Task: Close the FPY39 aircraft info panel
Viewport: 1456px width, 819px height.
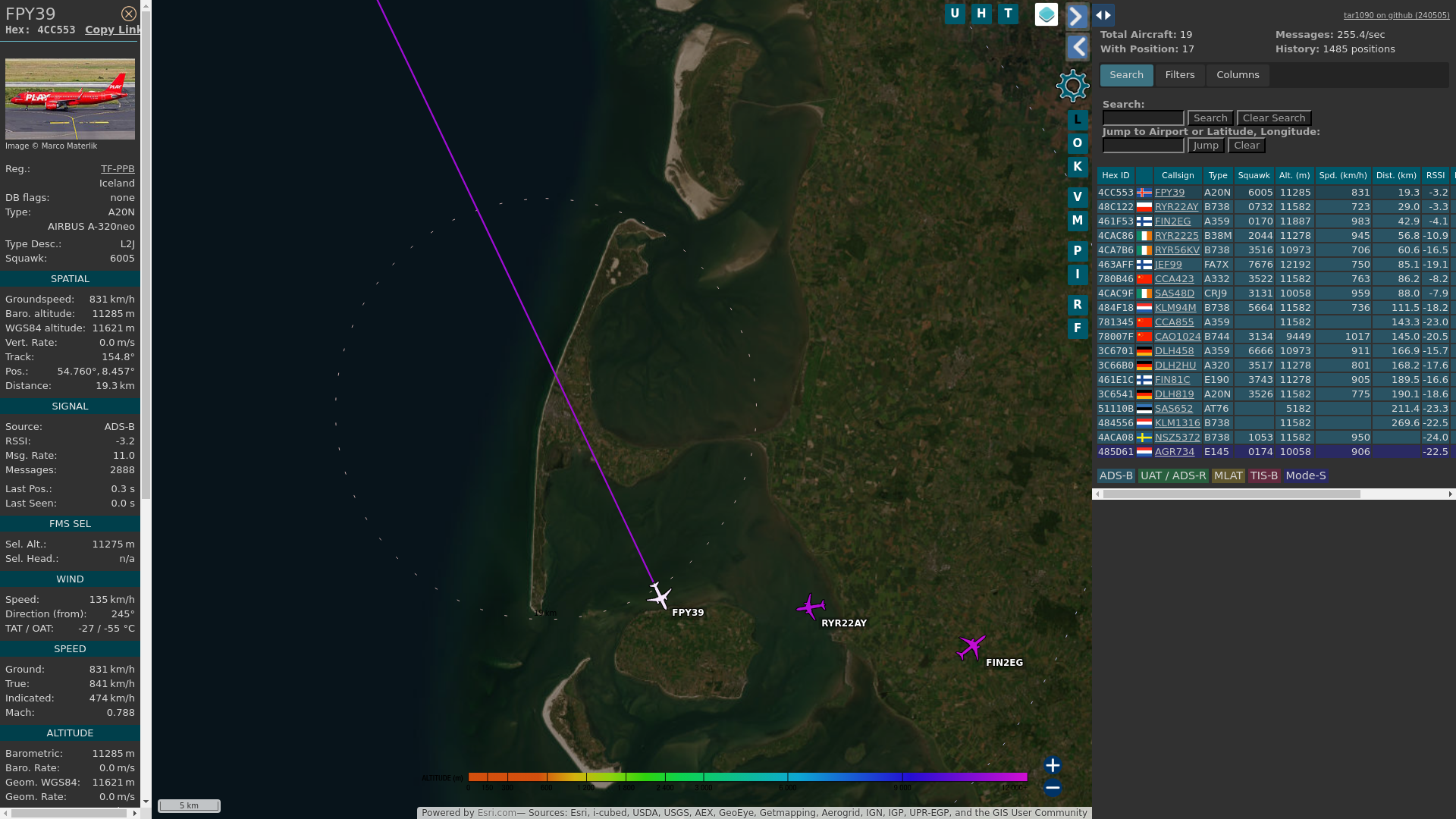Action: click(129, 14)
